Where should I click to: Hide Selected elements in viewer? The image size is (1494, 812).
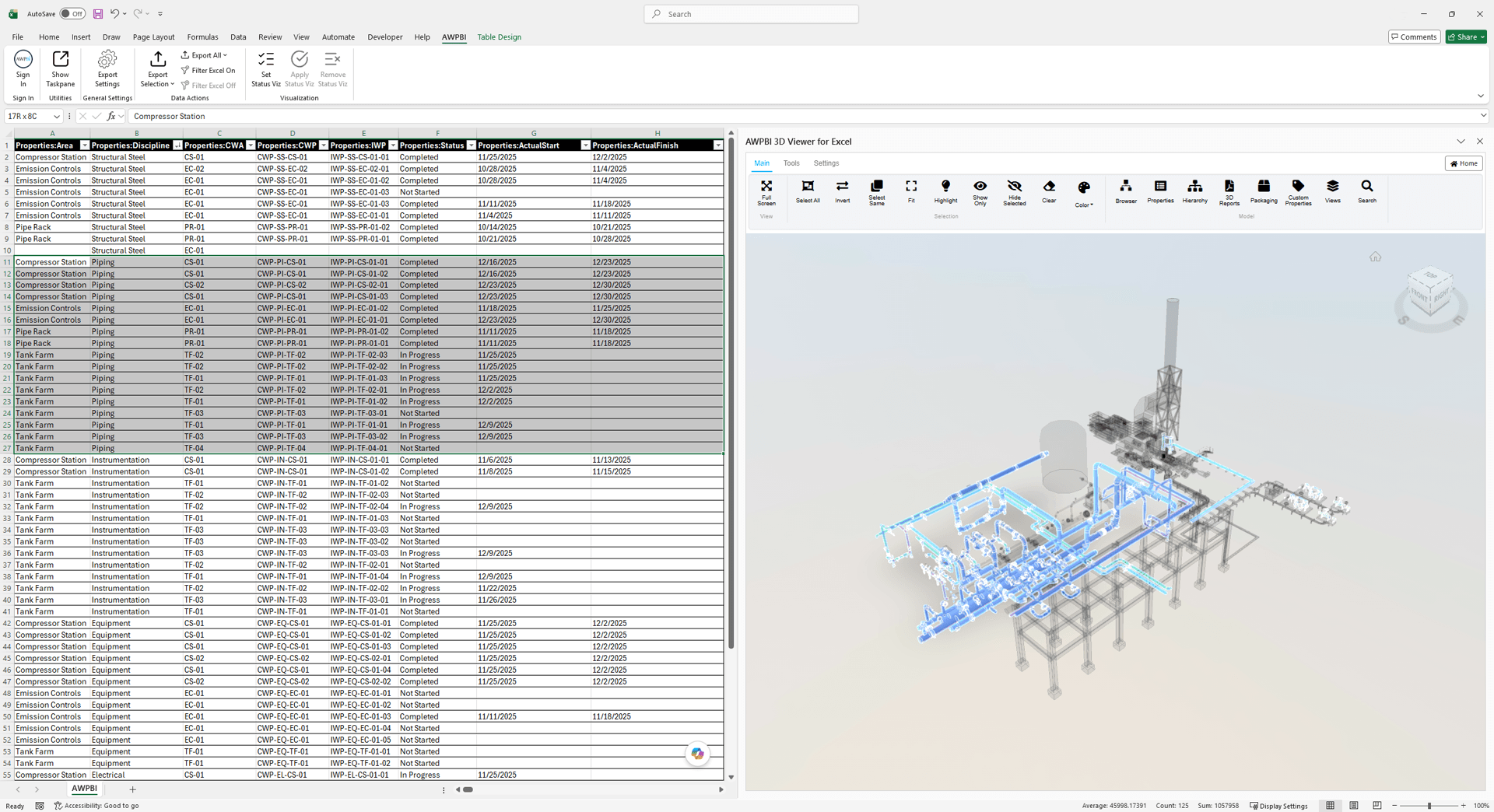[x=1015, y=192]
